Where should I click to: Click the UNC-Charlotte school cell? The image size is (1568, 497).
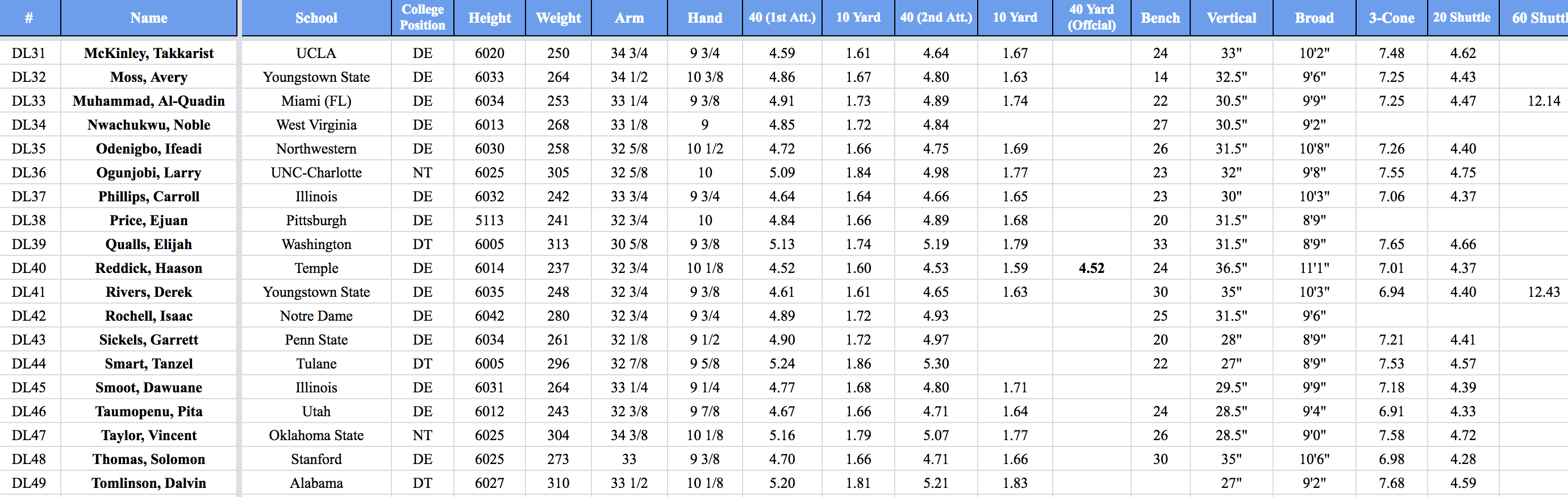pyautogui.click(x=316, y=172)
